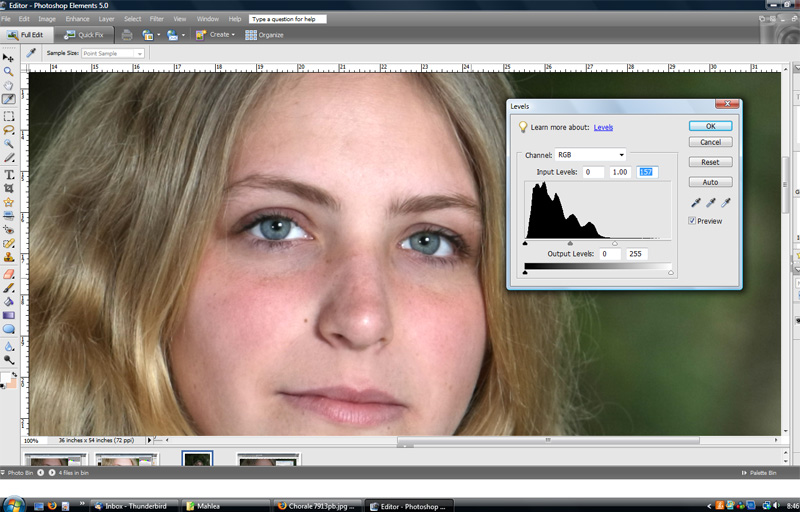This screenshot has height=512, width=800.
Task: Click the Output Levels 255 field
Action: coord(636,253)
